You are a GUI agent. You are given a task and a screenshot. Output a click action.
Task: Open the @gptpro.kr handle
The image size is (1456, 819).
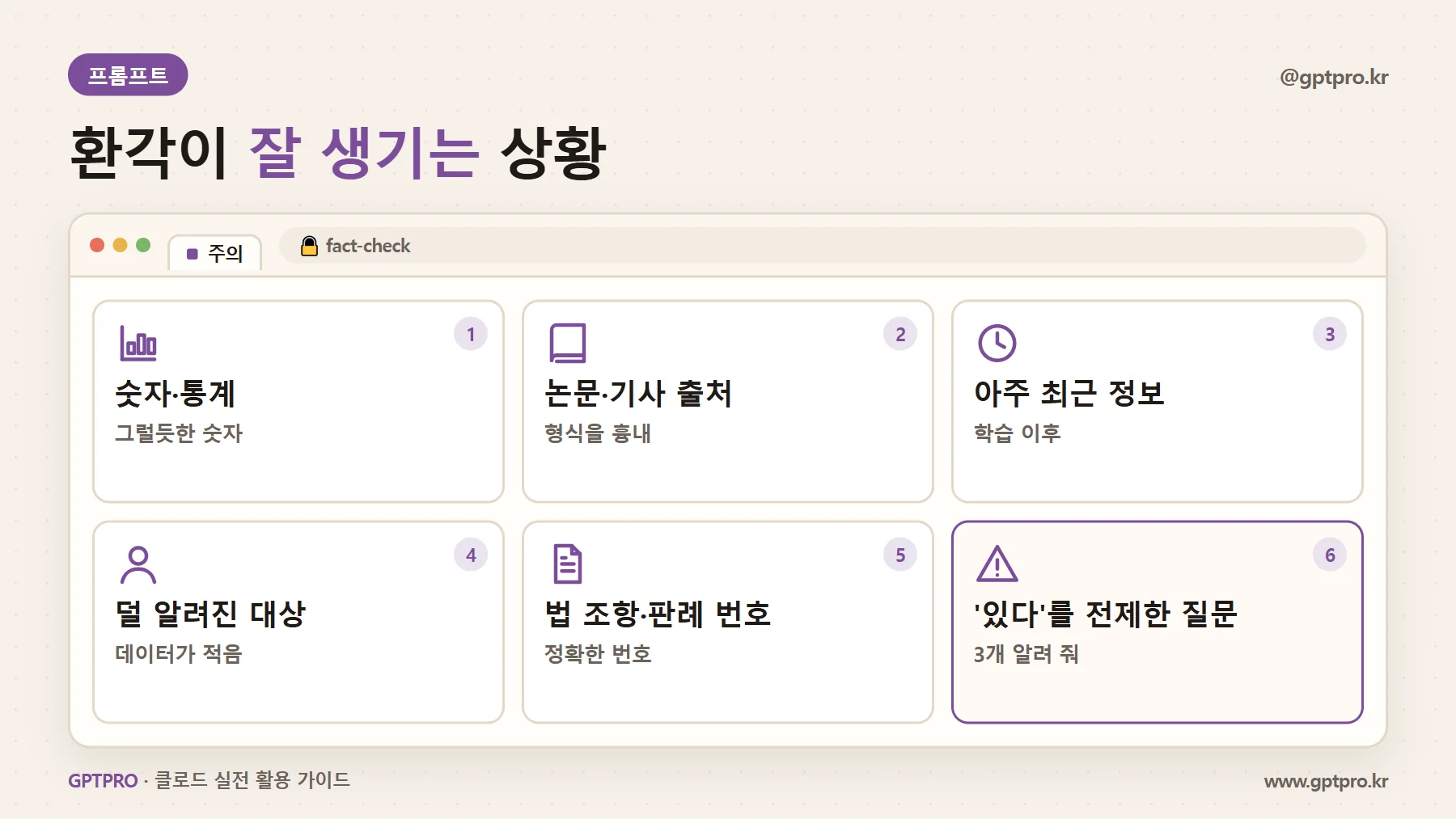click(1334, 78)
